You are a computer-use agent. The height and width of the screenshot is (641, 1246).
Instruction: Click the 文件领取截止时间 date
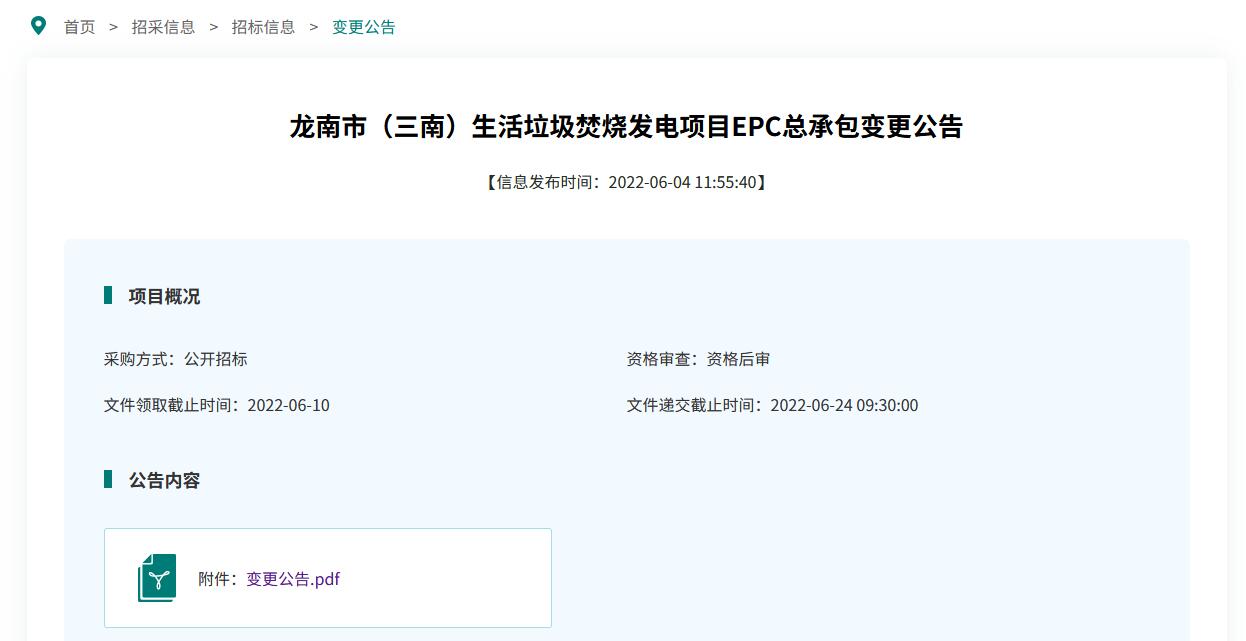tap(288, 405)
